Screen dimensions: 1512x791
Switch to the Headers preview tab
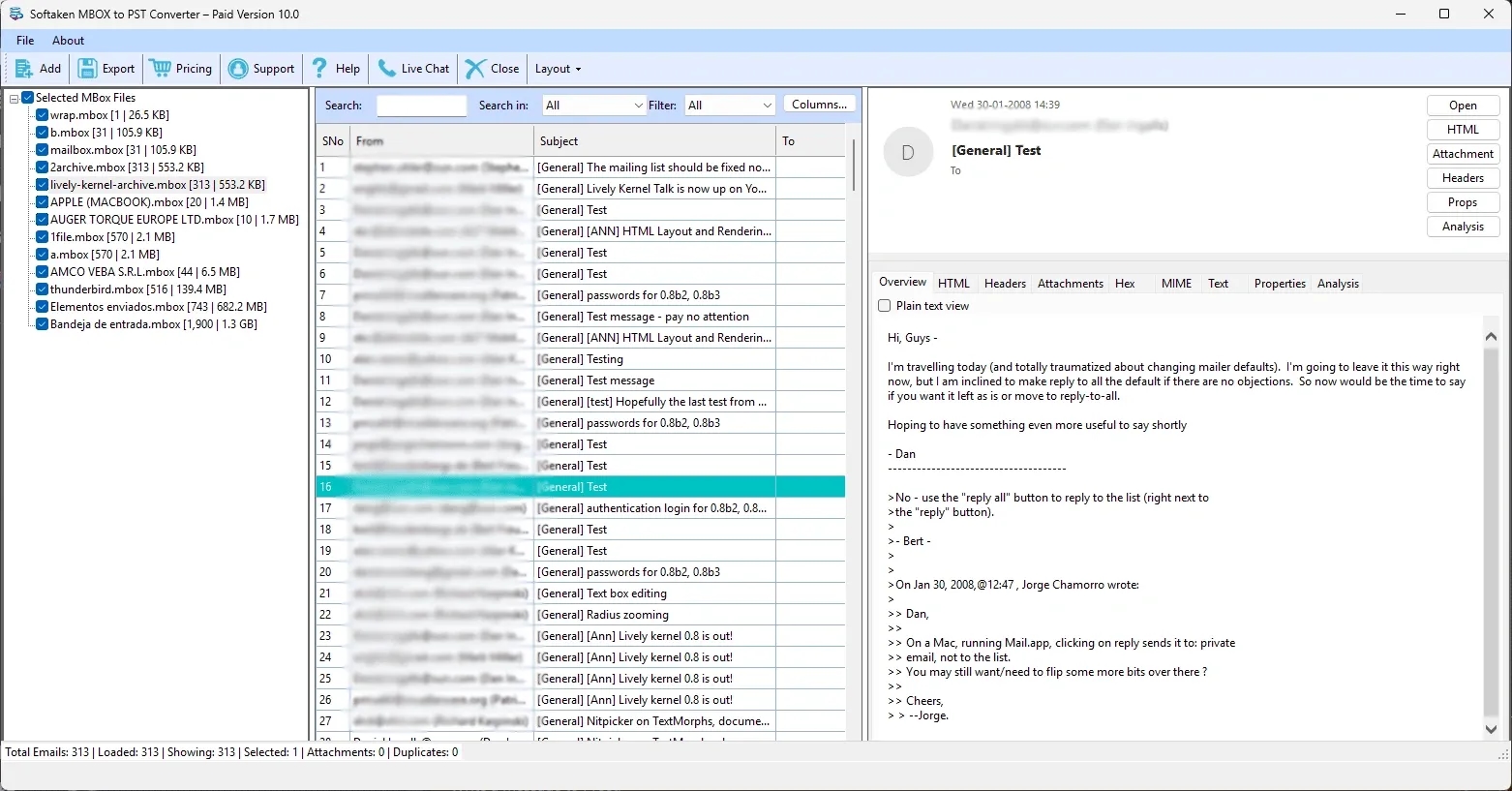click(x=1005, y=284)
